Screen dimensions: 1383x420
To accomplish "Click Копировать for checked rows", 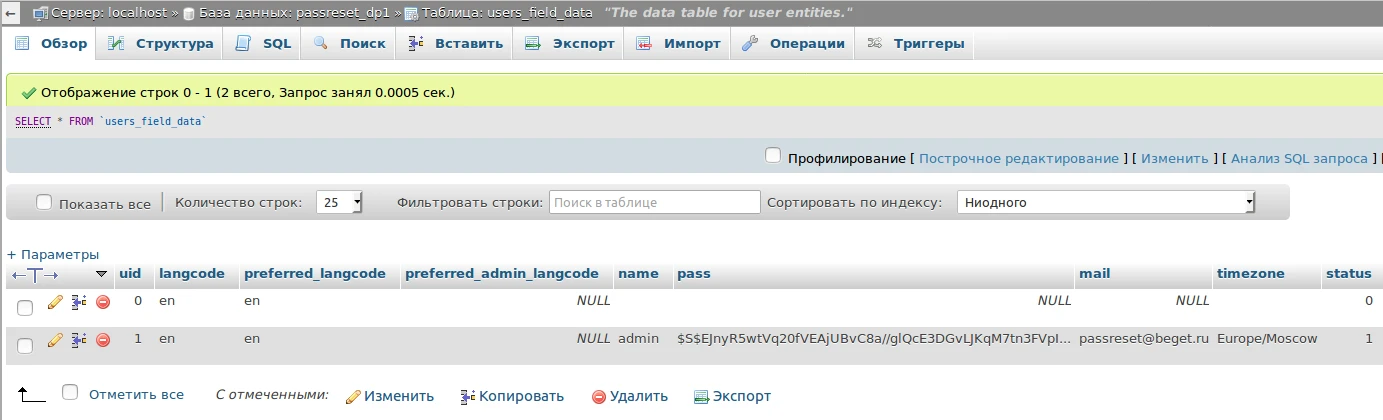I will (512, 396).
